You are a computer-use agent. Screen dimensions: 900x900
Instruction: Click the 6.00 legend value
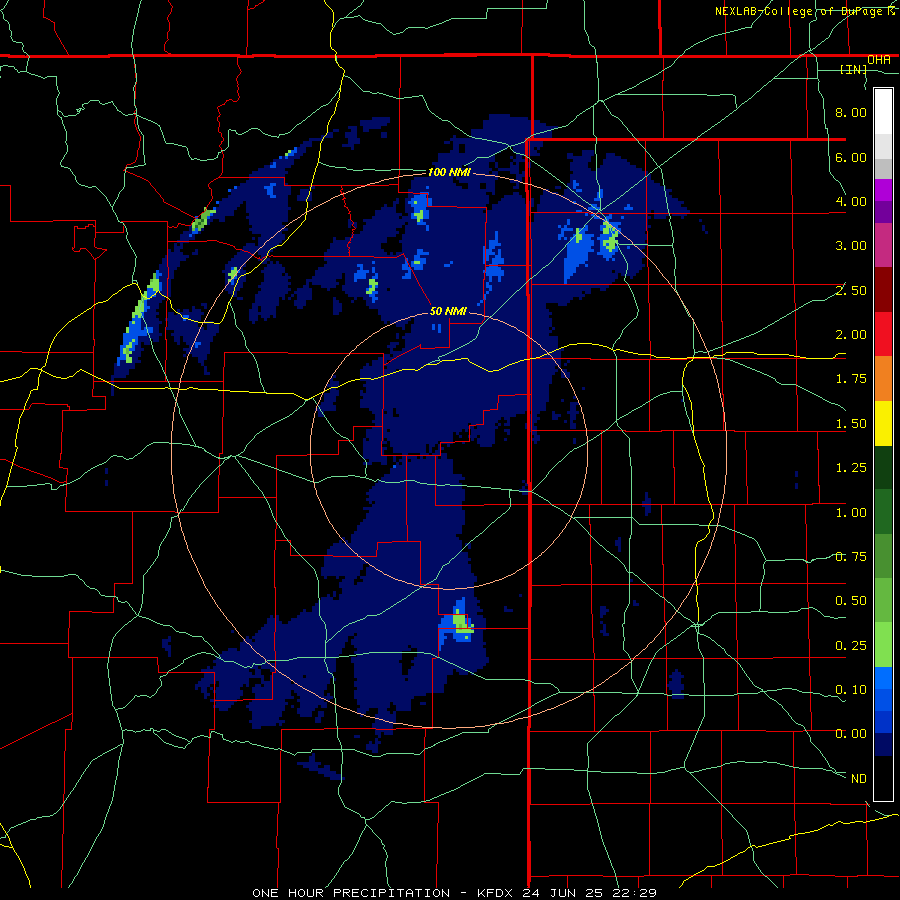pos(851,157)
